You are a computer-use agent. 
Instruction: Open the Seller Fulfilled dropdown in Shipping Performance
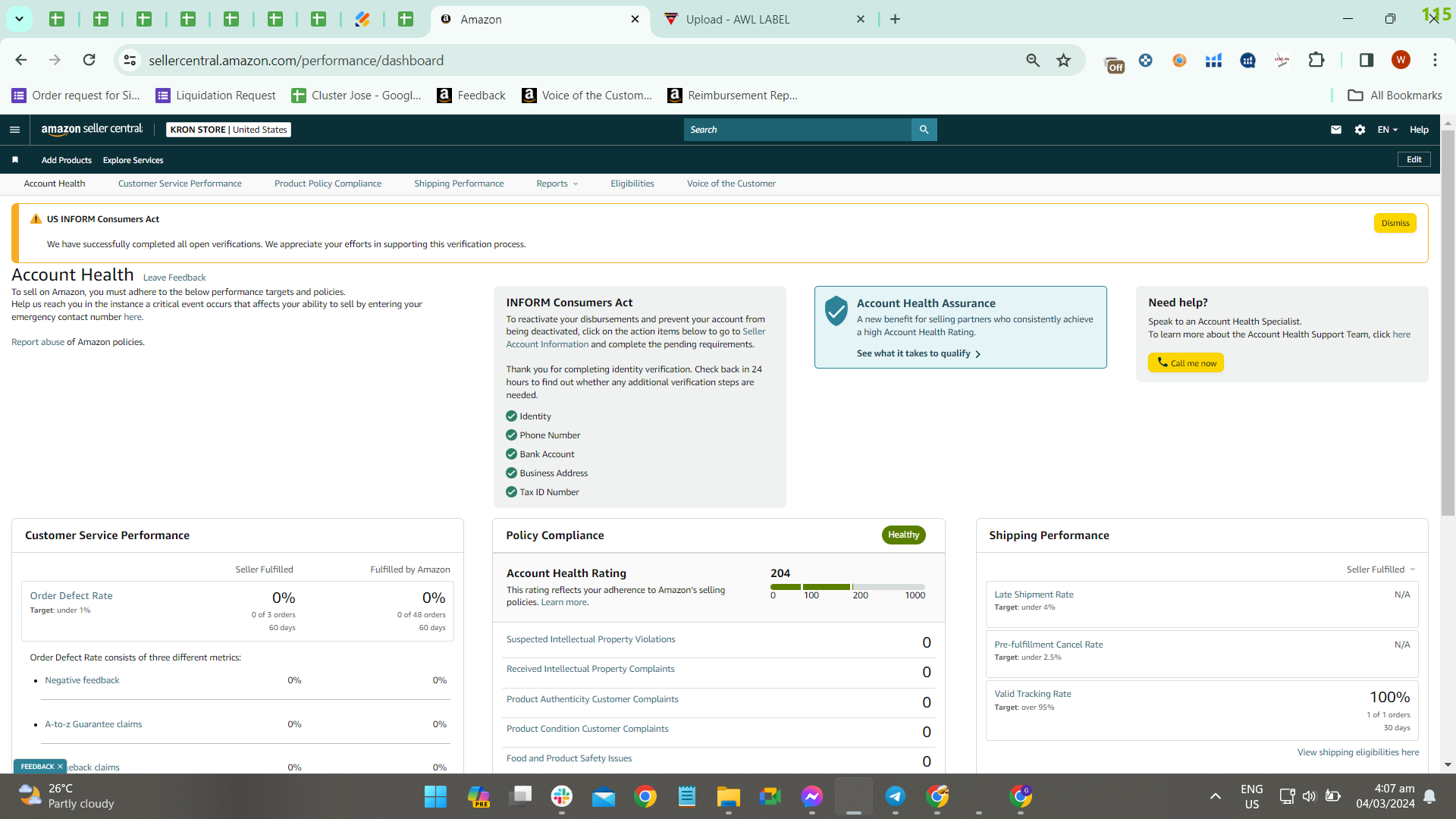[1380, 570]
